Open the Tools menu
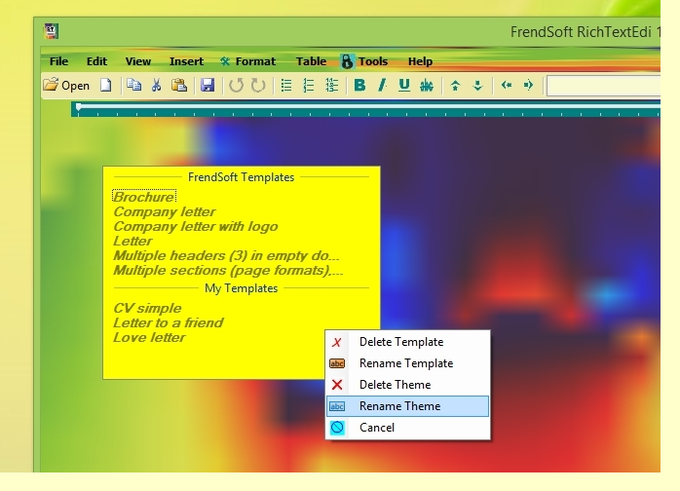Viewport: 680px width, 491px height. click(373, 62)
